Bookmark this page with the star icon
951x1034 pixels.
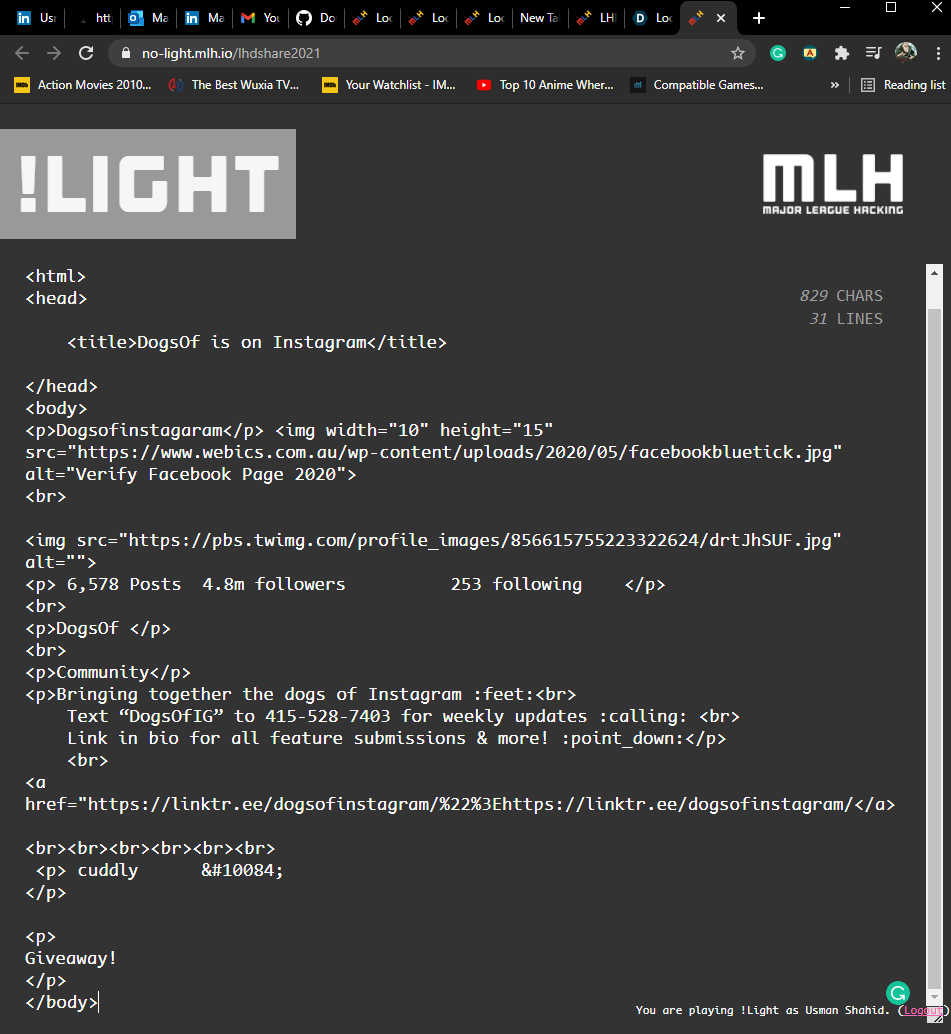[737, 53]
